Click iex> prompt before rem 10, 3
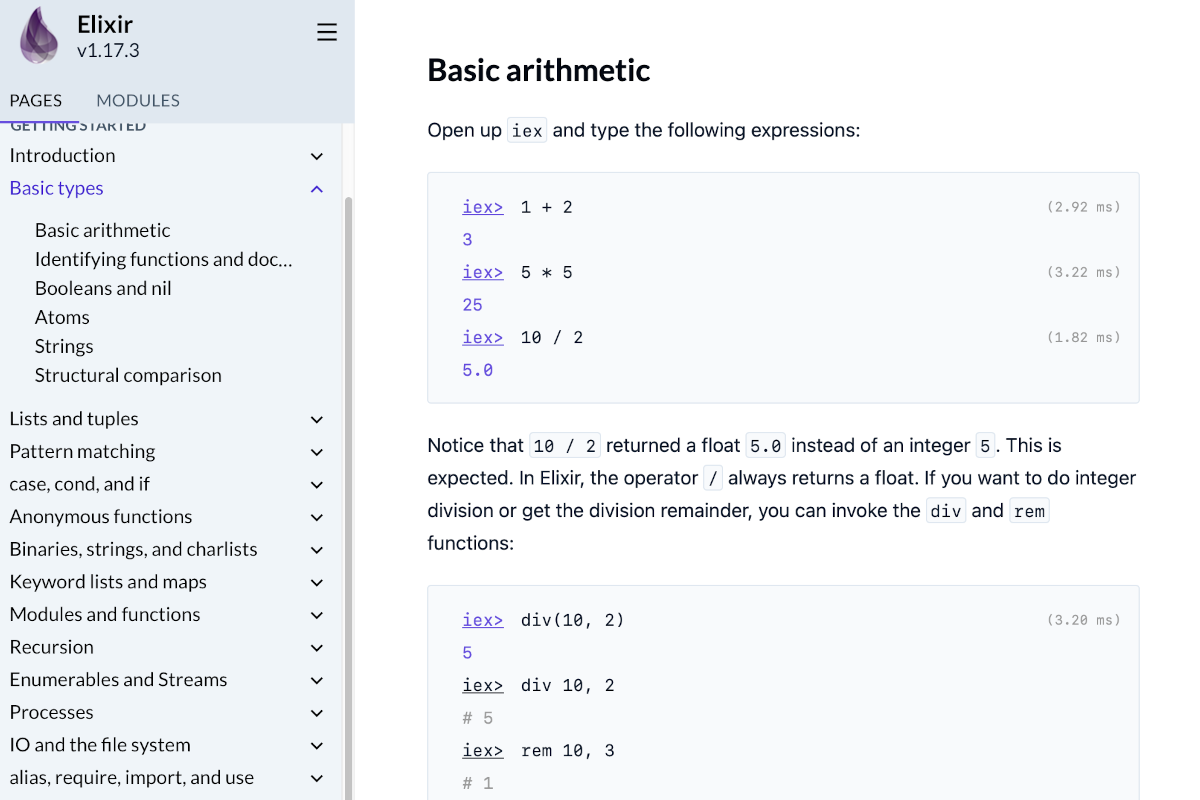 pyautogui.click(x=482, y=750)
